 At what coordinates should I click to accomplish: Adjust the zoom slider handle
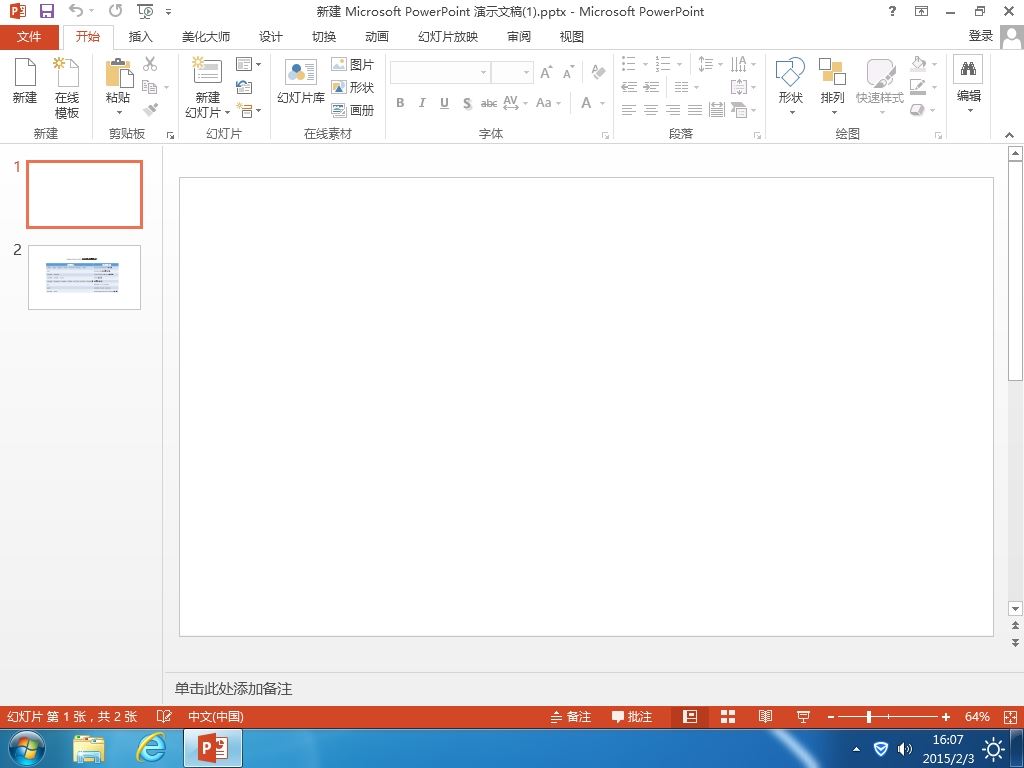point(869,716)
